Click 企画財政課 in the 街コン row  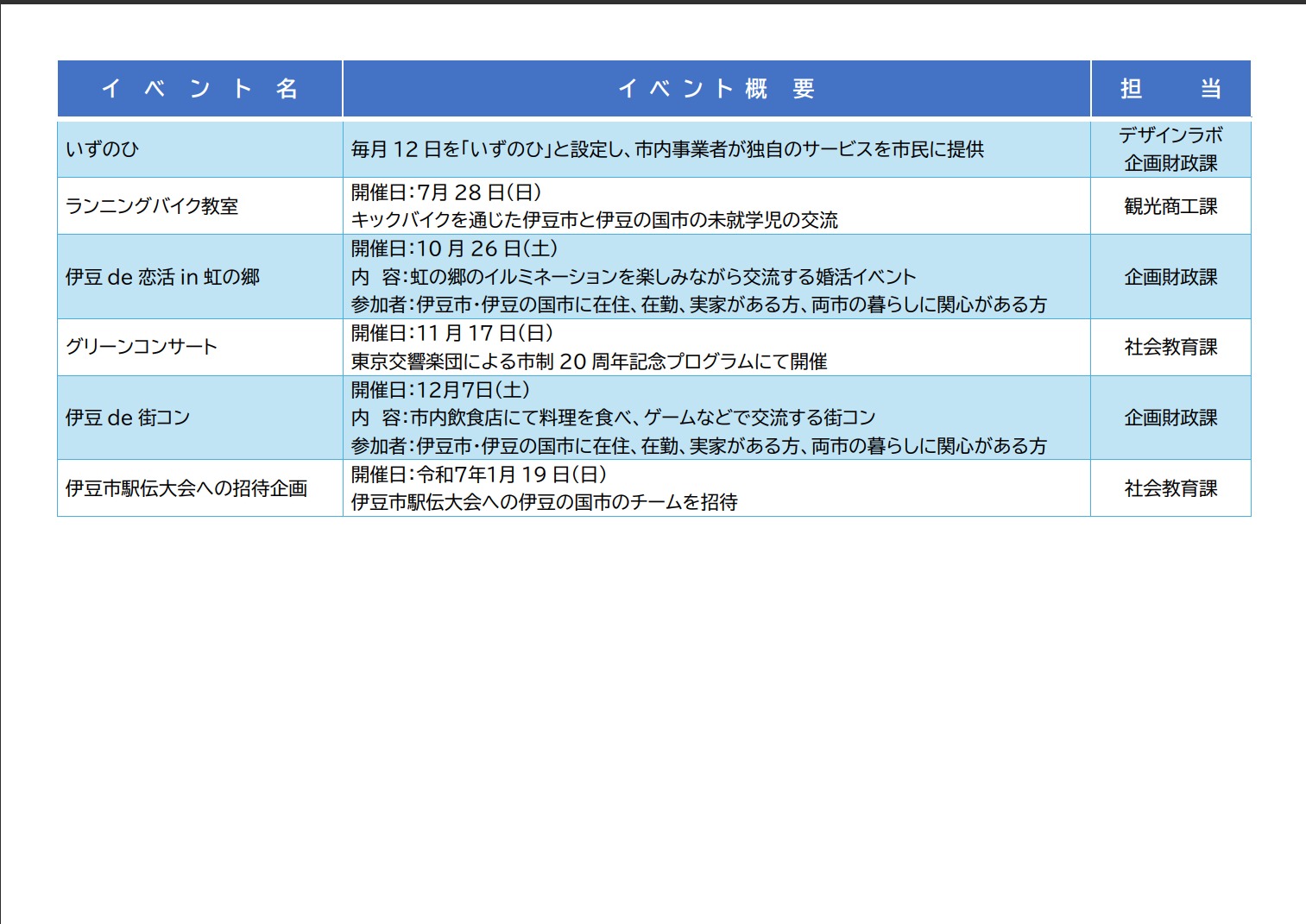(1170, 418)
